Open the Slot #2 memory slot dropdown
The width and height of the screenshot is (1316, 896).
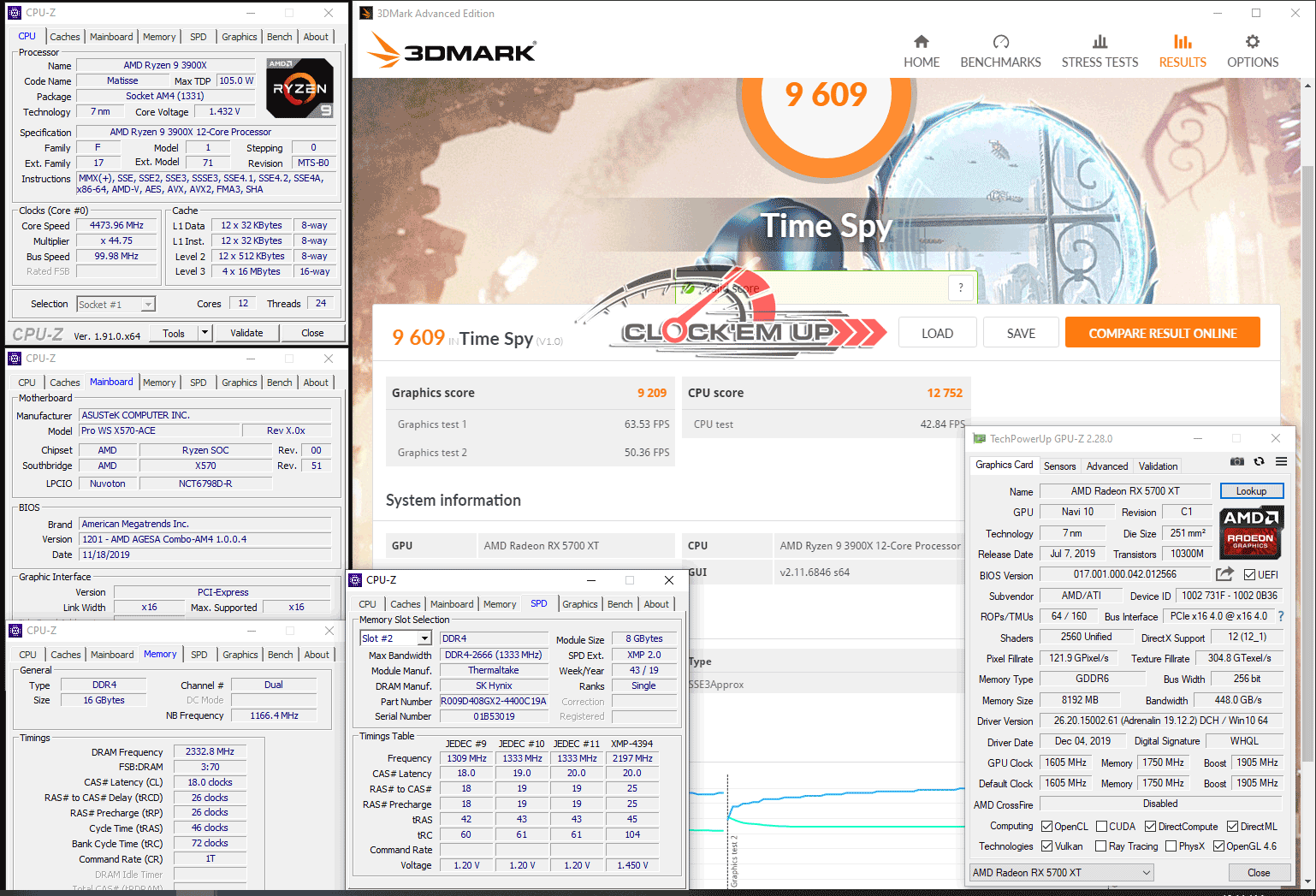point(424,638)
